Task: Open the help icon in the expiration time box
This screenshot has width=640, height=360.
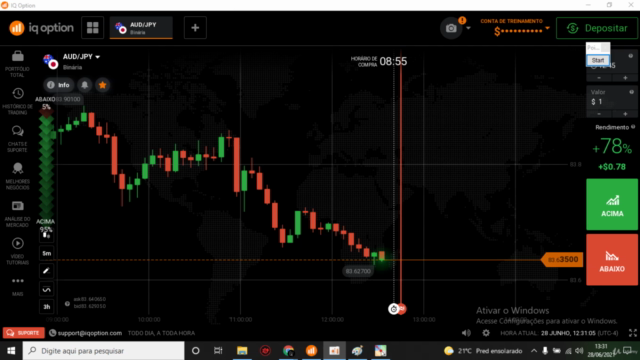Action: 631,56
